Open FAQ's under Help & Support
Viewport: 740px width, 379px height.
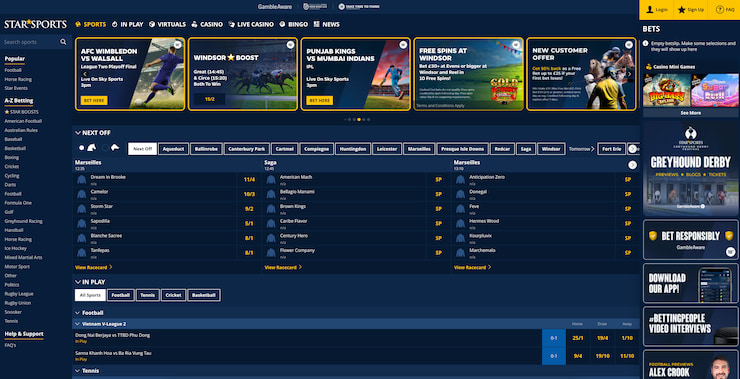(10, 345)
